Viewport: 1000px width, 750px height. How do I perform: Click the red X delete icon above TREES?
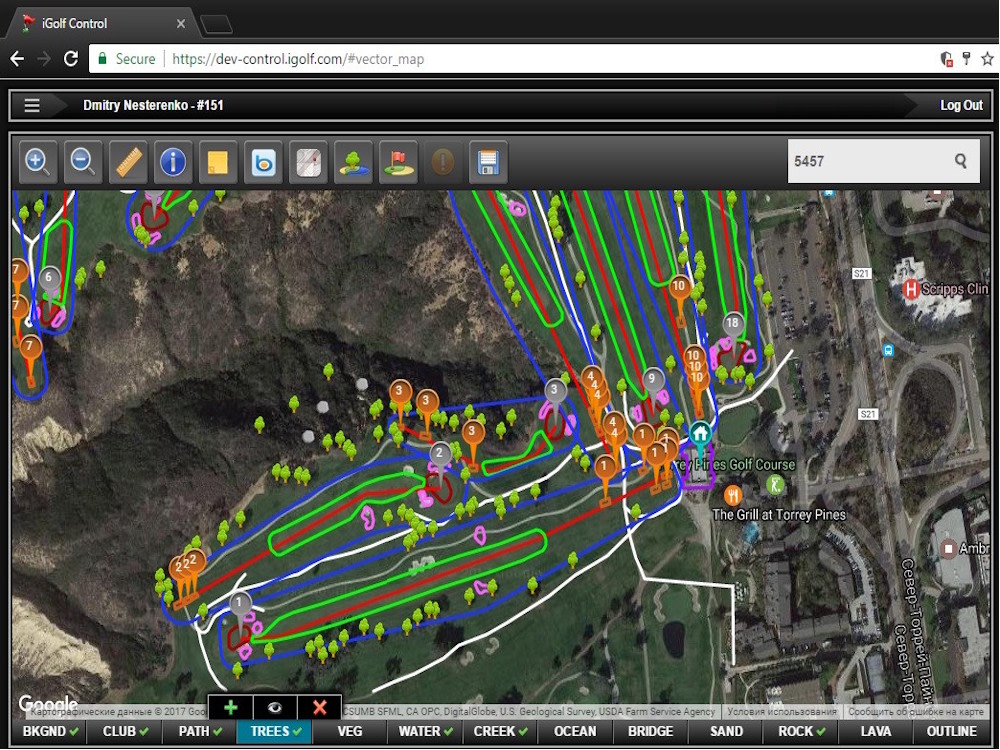[x=320, y=707]
